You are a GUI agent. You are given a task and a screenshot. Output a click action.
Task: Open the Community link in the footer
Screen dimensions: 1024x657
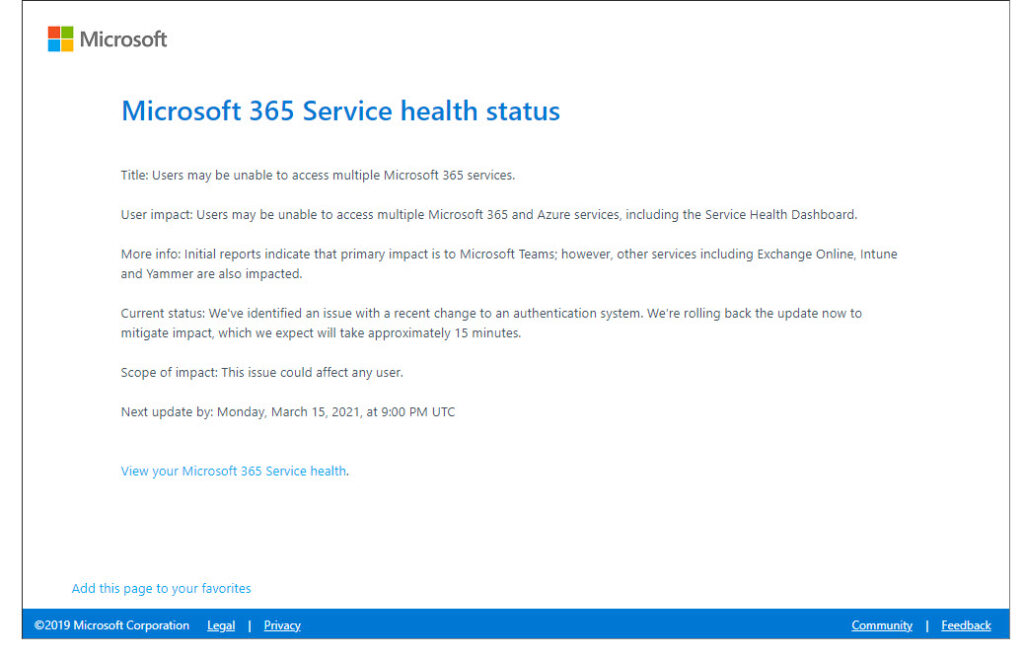click(882, 626)
